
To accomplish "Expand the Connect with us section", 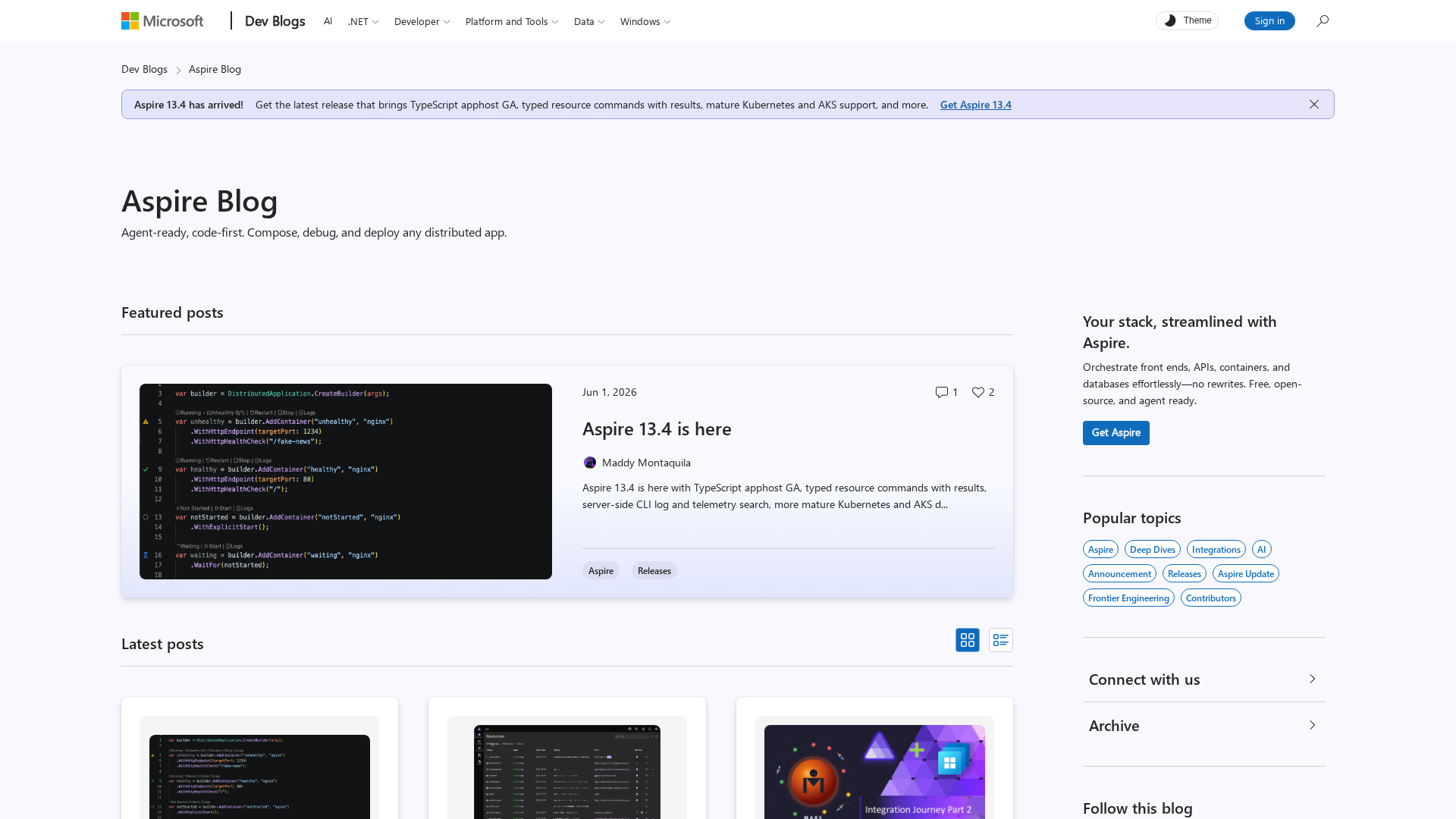I will pos(1204,679).
